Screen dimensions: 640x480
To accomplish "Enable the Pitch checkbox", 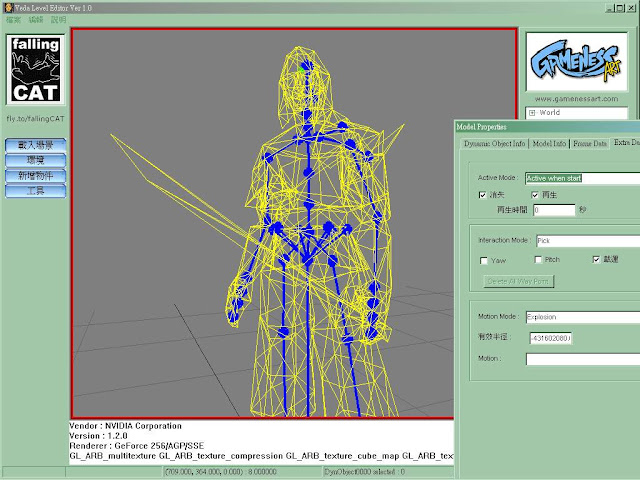I will [538, 260].
